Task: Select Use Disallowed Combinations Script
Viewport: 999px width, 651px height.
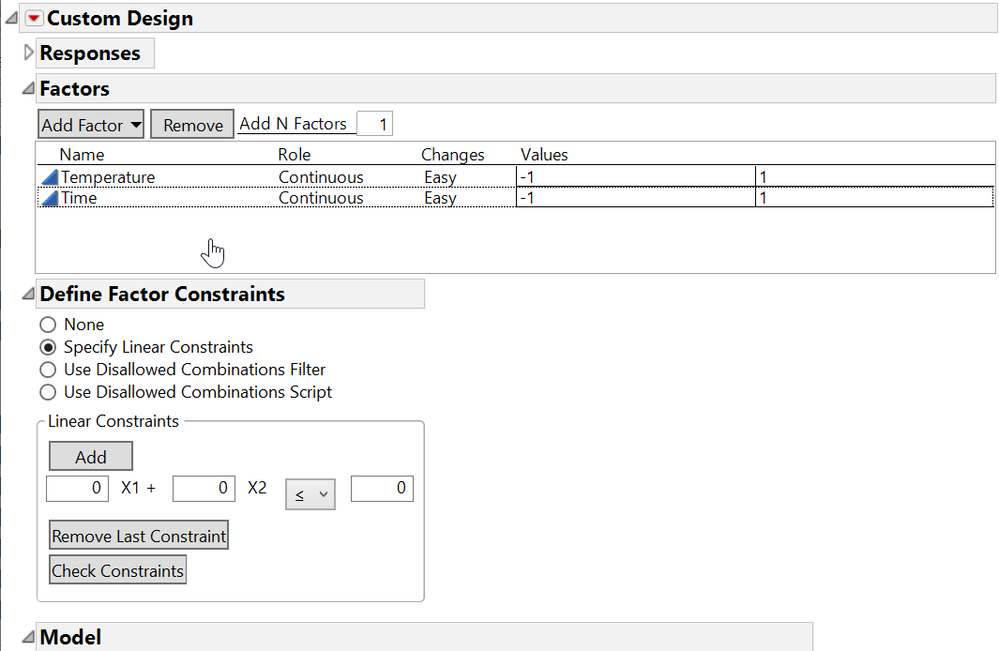Action: point(48,392)
